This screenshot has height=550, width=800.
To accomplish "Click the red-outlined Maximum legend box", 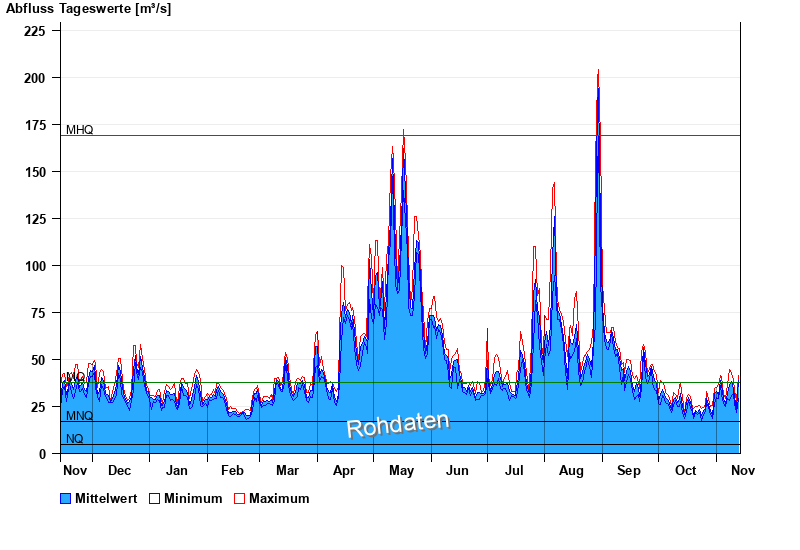I will click(x=239, y=498).
